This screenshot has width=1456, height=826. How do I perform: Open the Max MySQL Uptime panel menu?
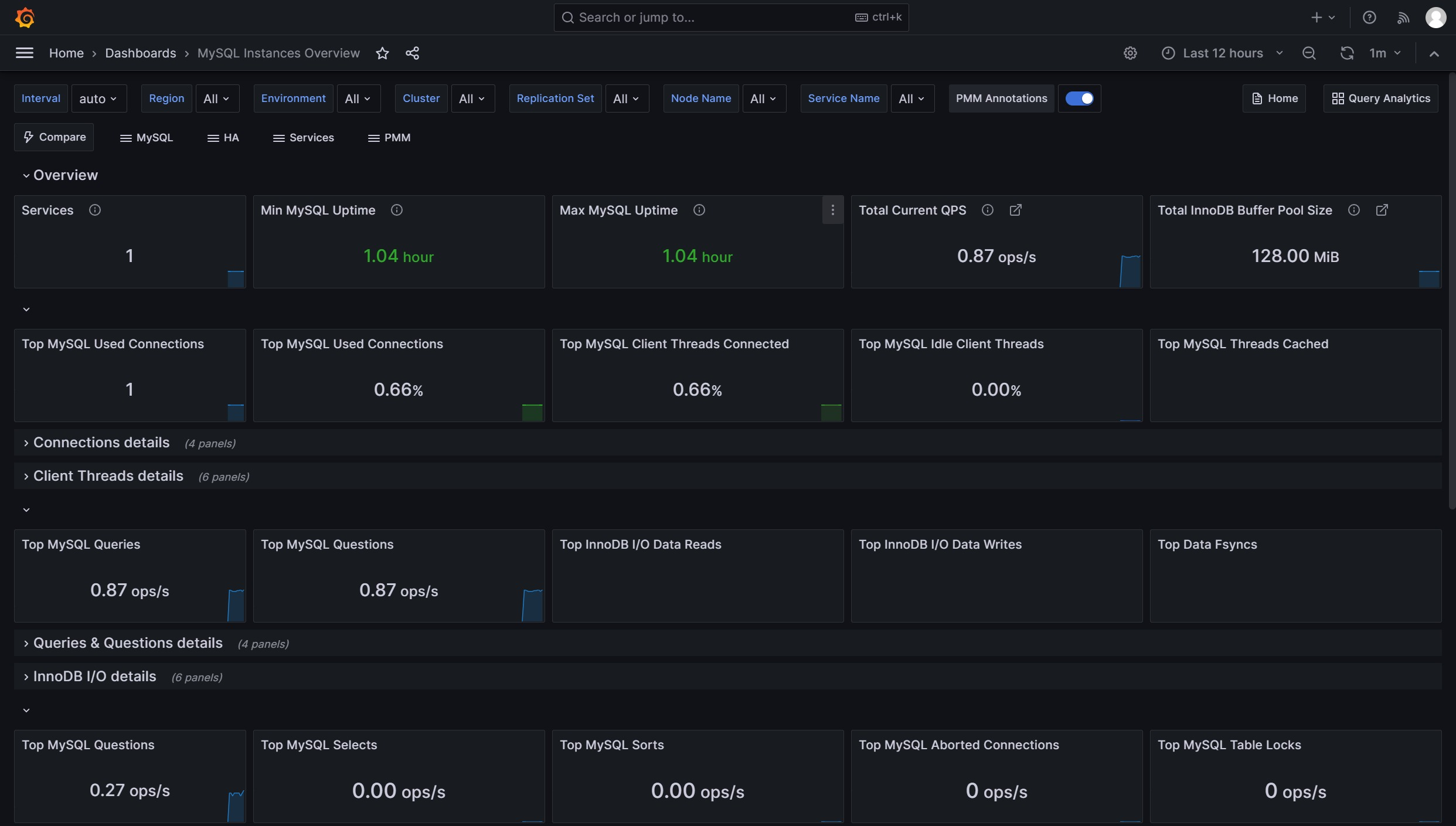(832, 210)
